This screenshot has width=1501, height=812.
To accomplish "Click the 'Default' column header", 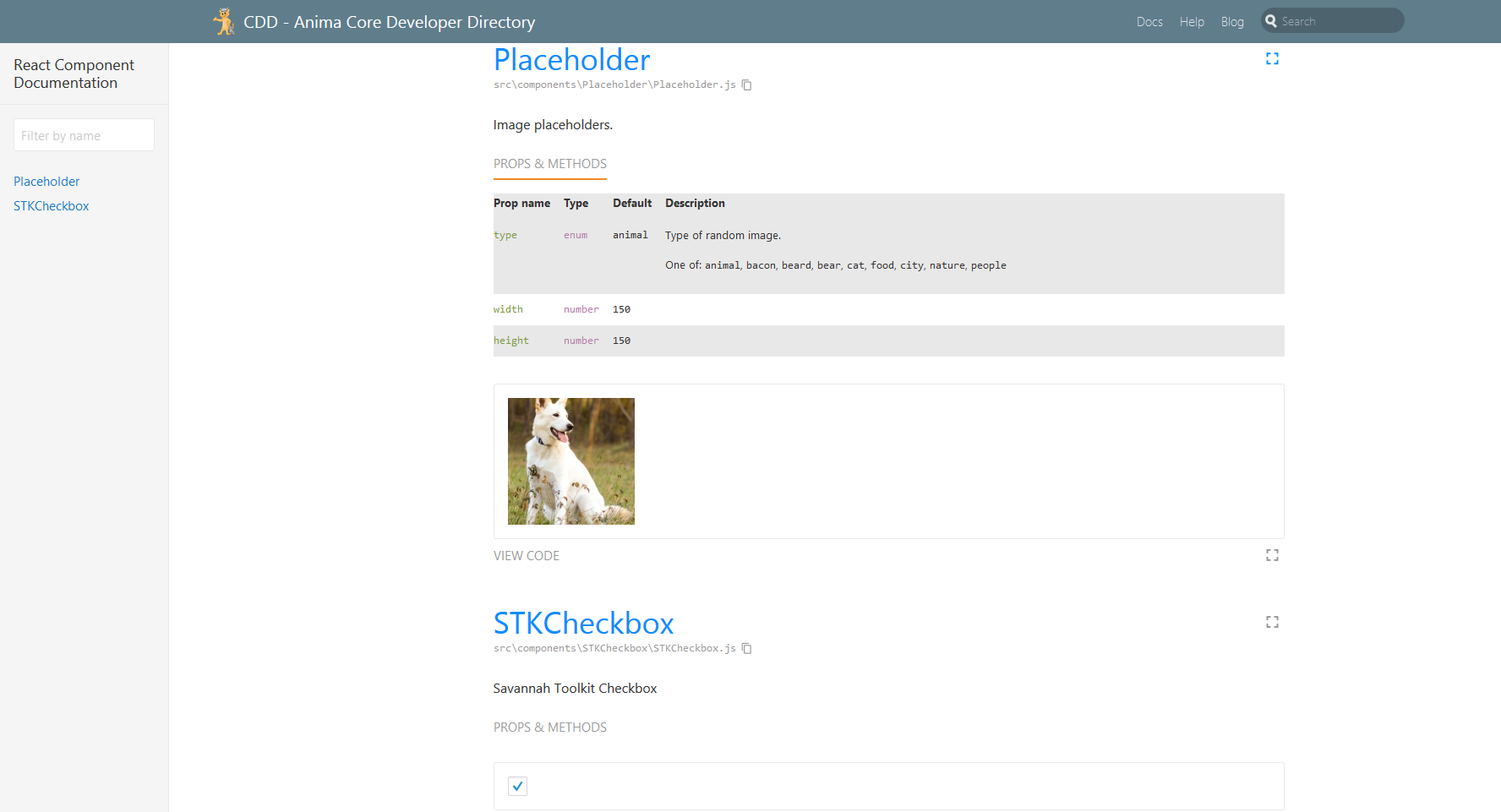I will (x=632, y=204).
